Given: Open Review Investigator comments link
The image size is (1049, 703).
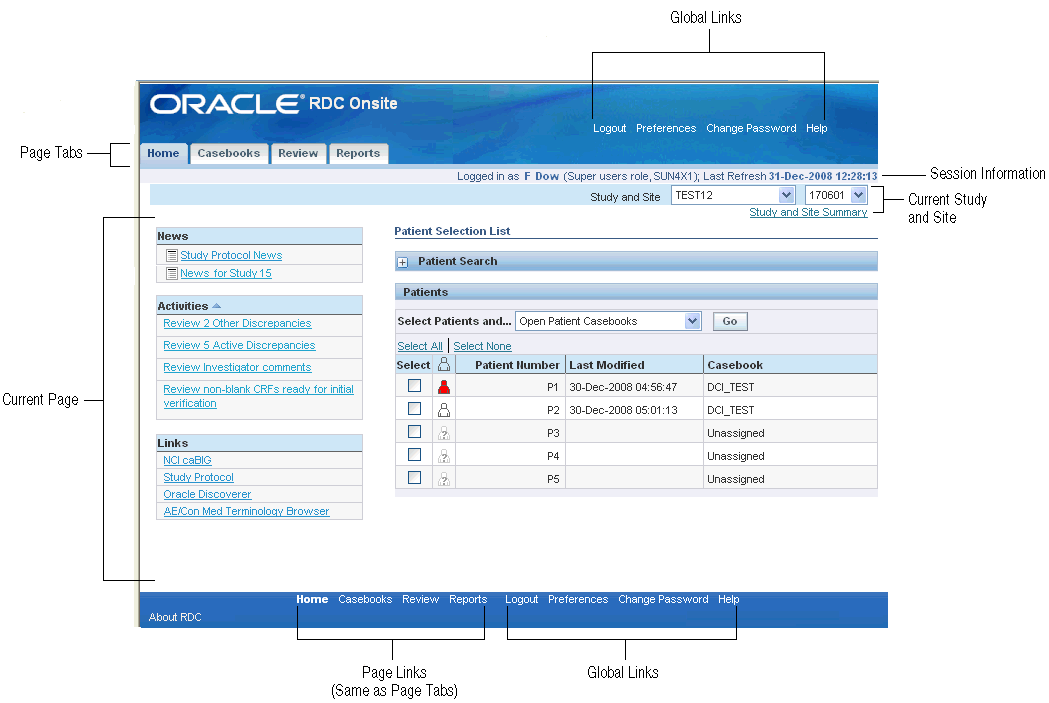Looking at the screenshot, I should pos(237,367).
